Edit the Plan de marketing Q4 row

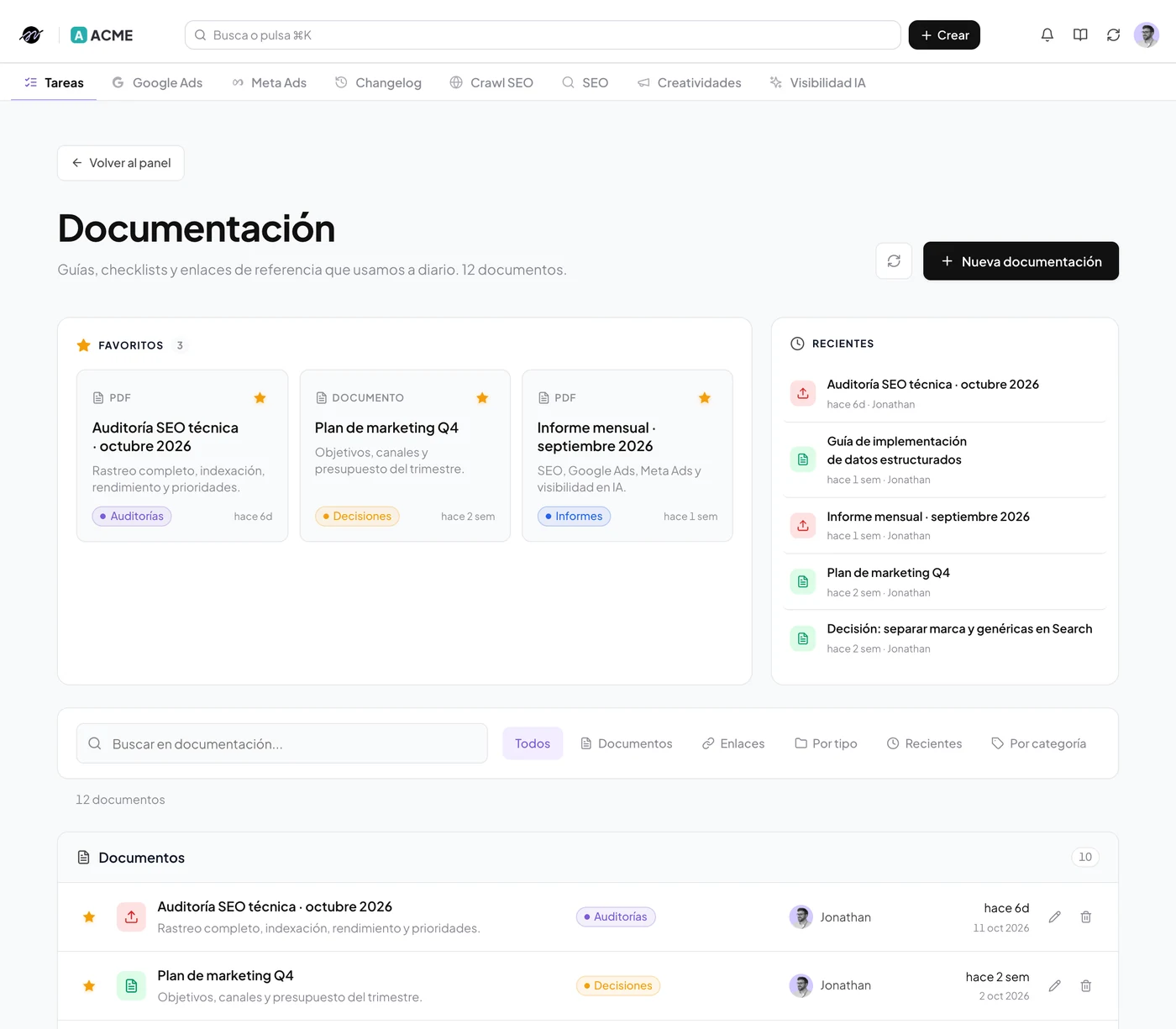point(1055,986)
